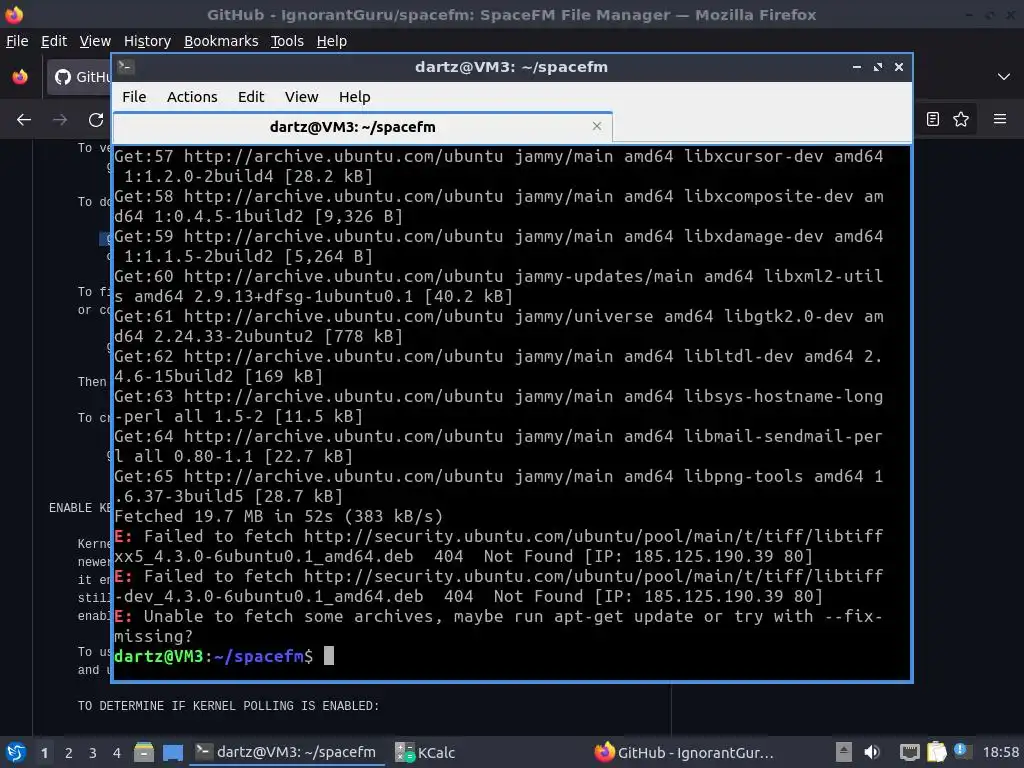
Task: Click the Firefox View icon beside the tabs
Action: [x=20, y=77]
